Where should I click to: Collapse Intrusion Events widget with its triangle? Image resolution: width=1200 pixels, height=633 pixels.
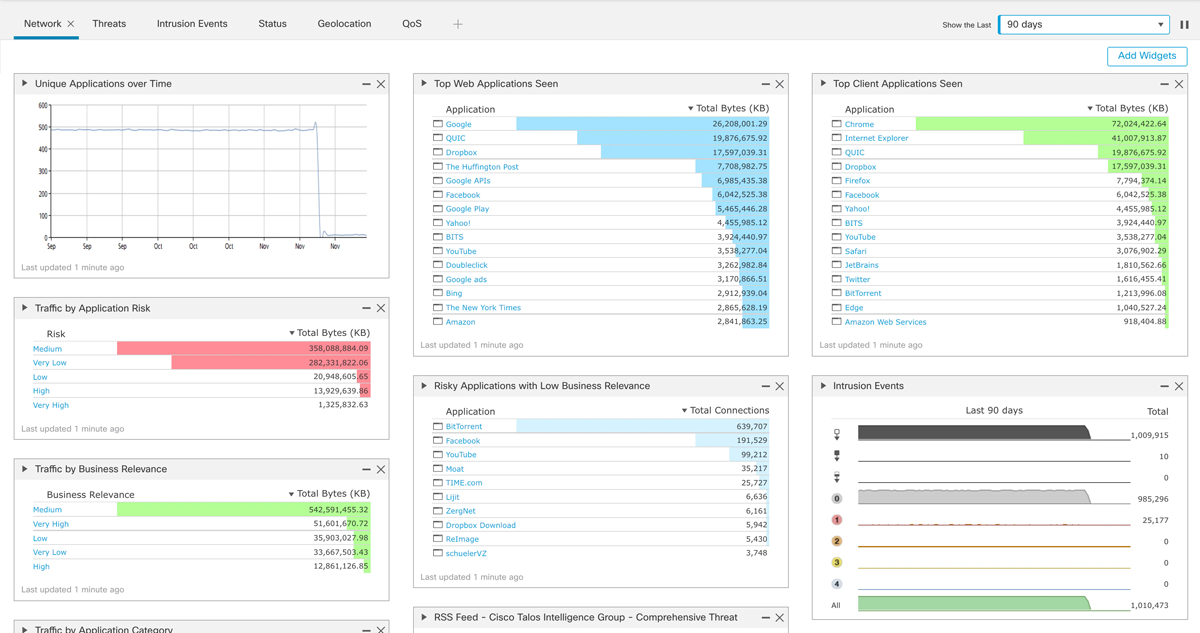[x=823, y=386]
